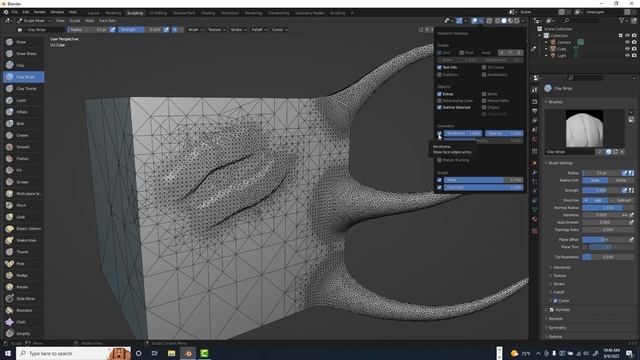Screen dimensions: 640x360
Task: Hide the Camera object in outliner
Action: coord(627,42)
